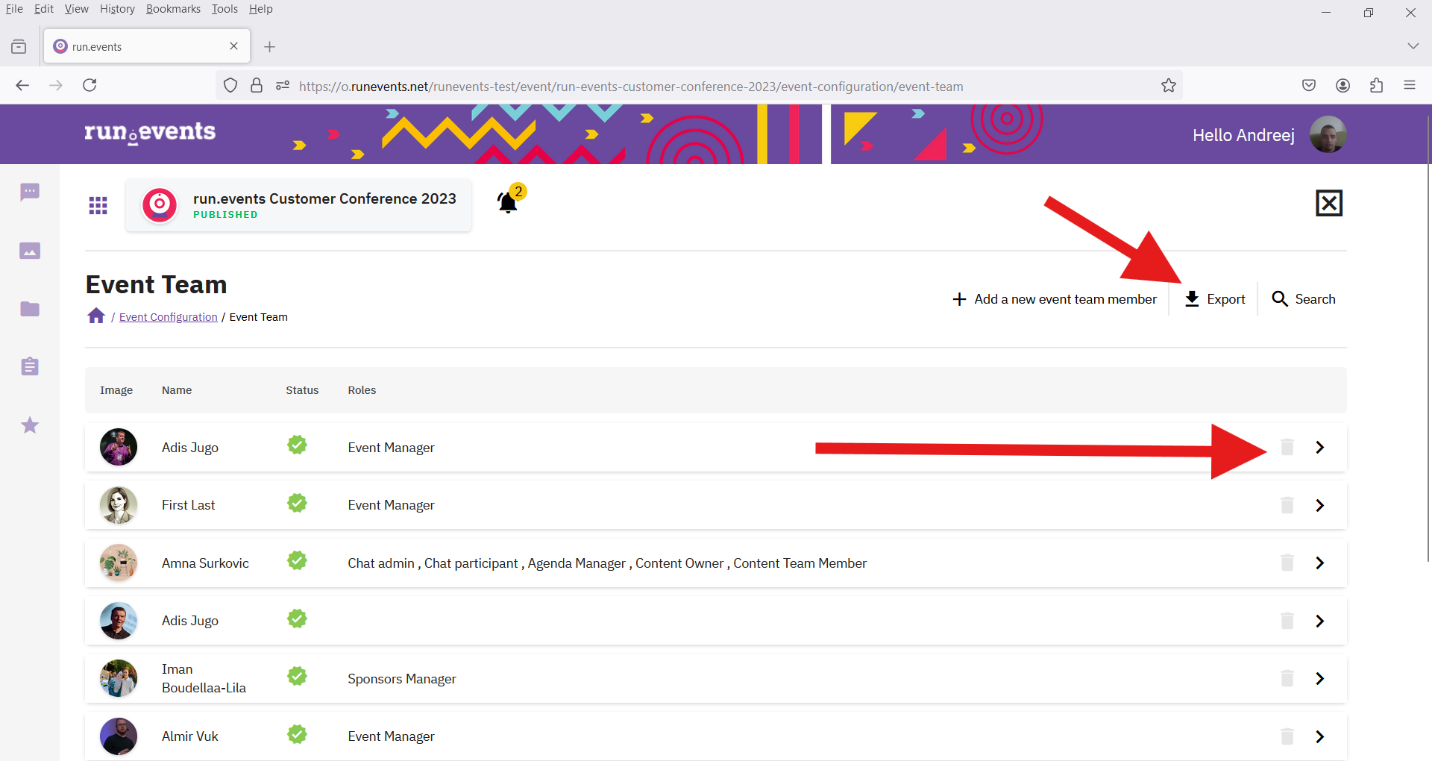
Task: Click the green status checkmark for Iman Boudellaa-Lila
Action: [x=297, y=677]
